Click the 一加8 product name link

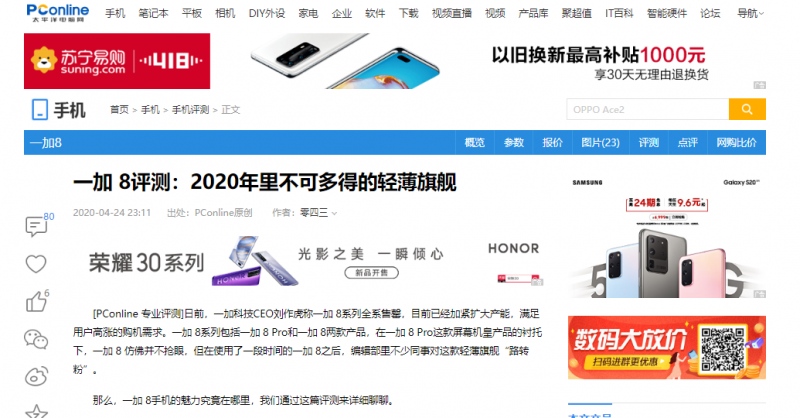click(x=46, y=142)
